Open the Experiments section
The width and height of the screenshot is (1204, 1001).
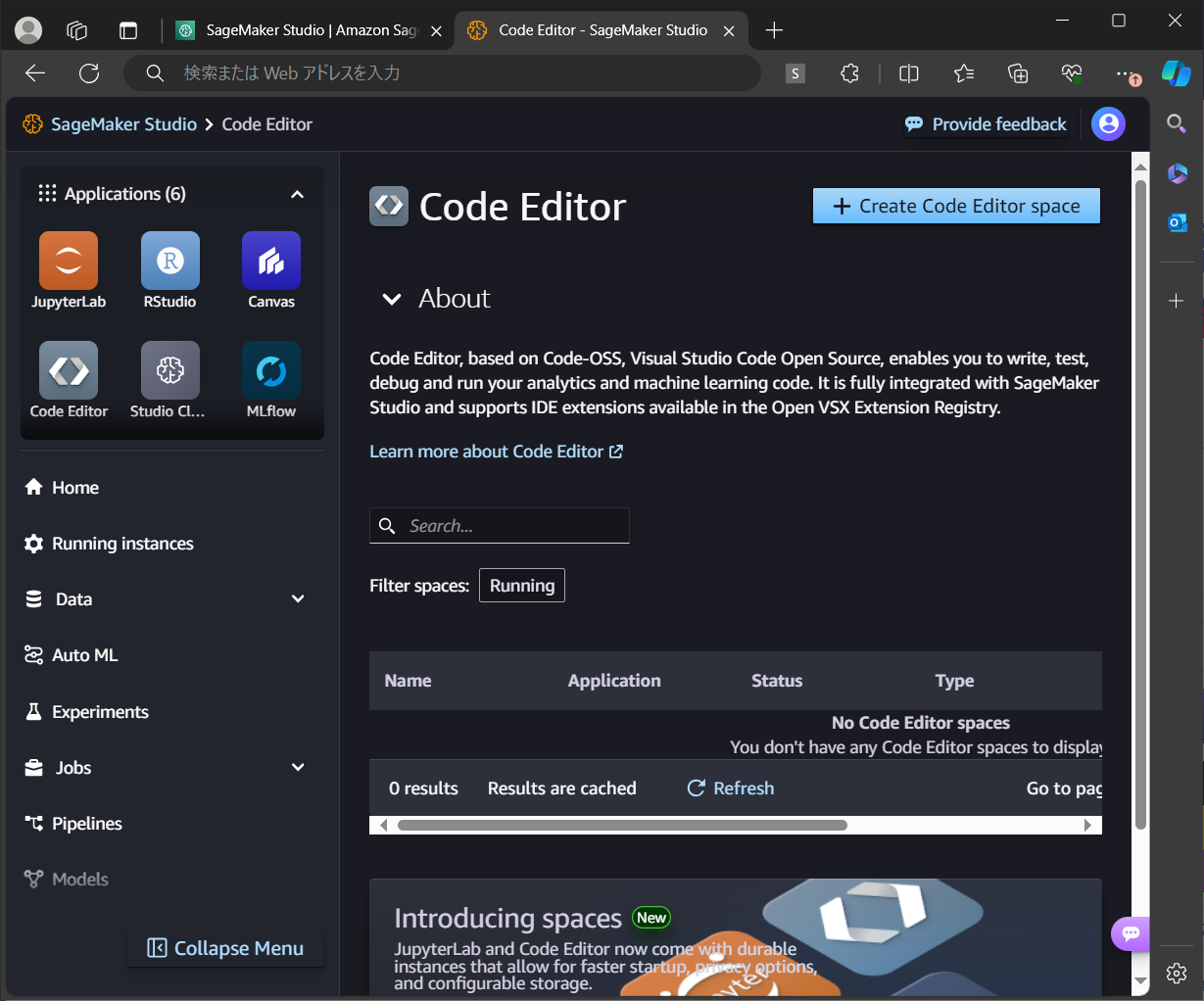point(99,711)
